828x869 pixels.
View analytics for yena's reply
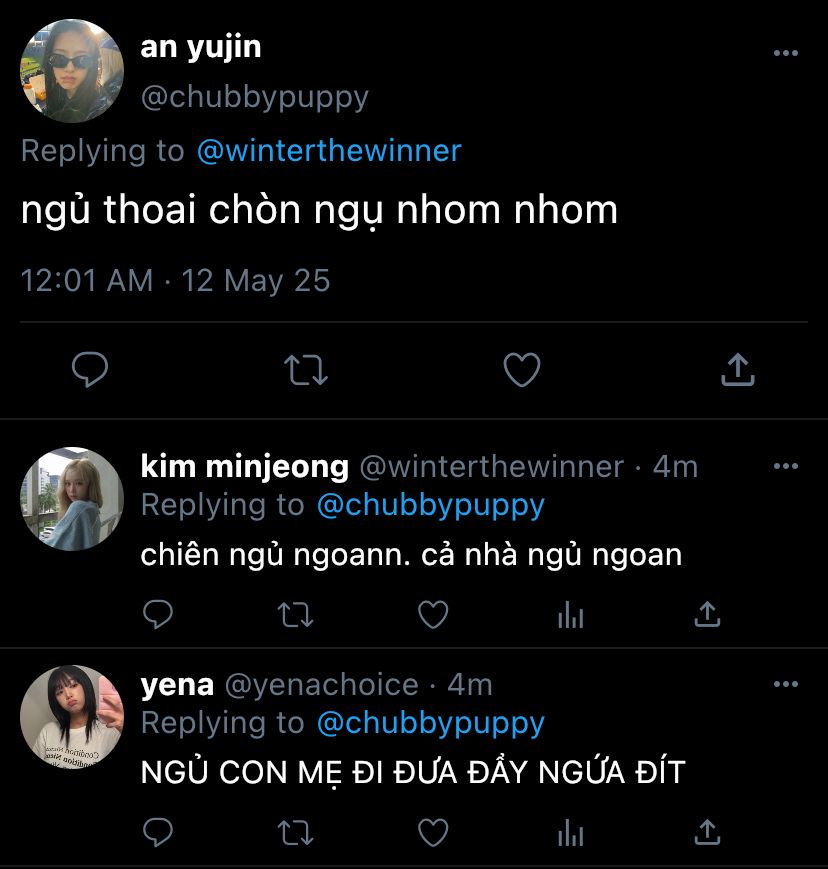tap(570, 832)
